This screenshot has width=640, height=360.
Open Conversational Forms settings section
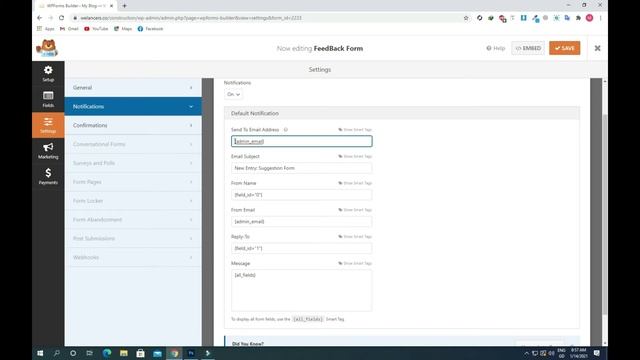[133, 144]
